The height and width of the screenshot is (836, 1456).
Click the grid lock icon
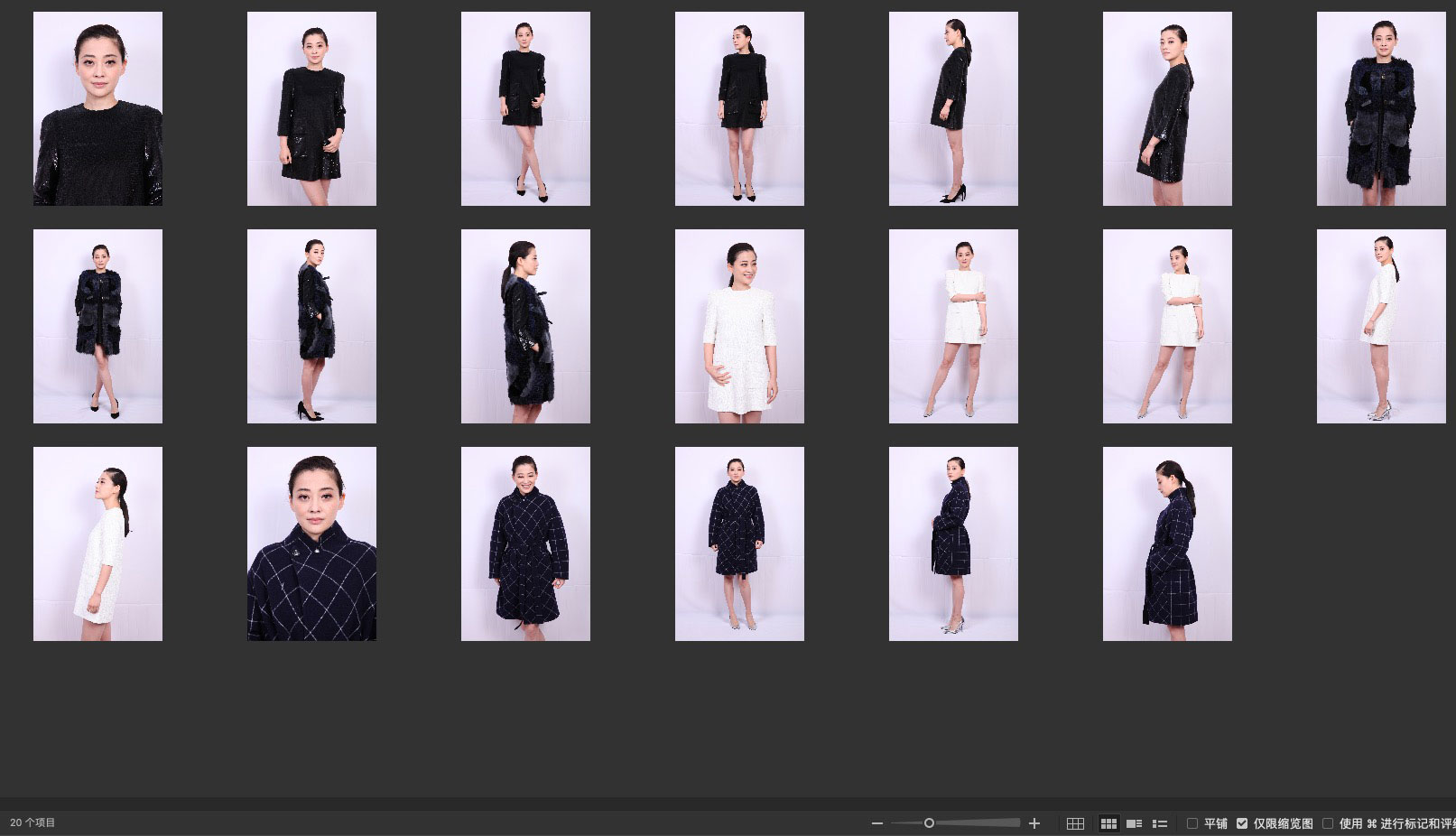[x=1075, y=823]
